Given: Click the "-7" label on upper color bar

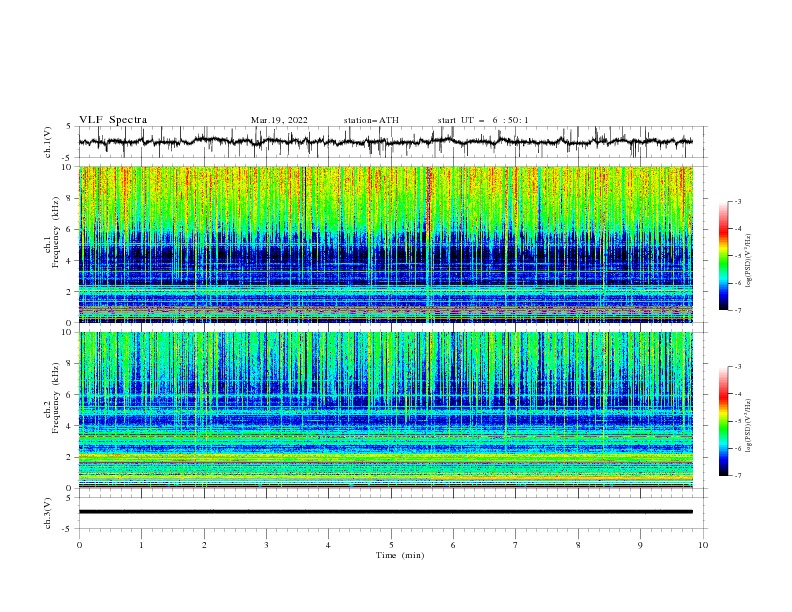Looking at the screenshot, I should [737, 310].
